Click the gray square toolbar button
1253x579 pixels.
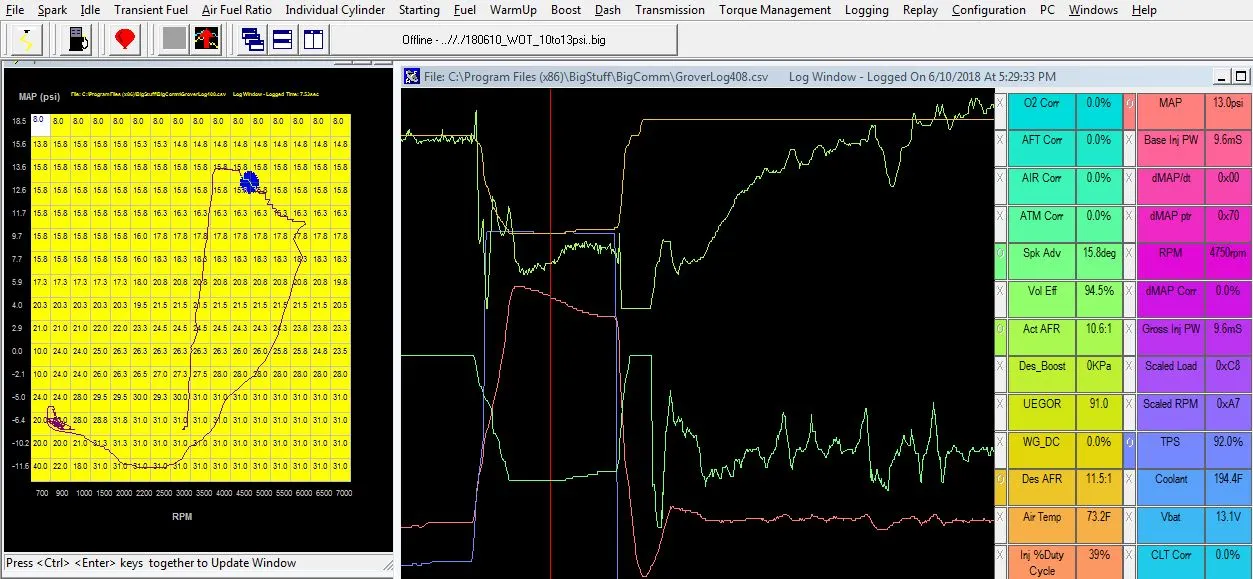(174, 40)
